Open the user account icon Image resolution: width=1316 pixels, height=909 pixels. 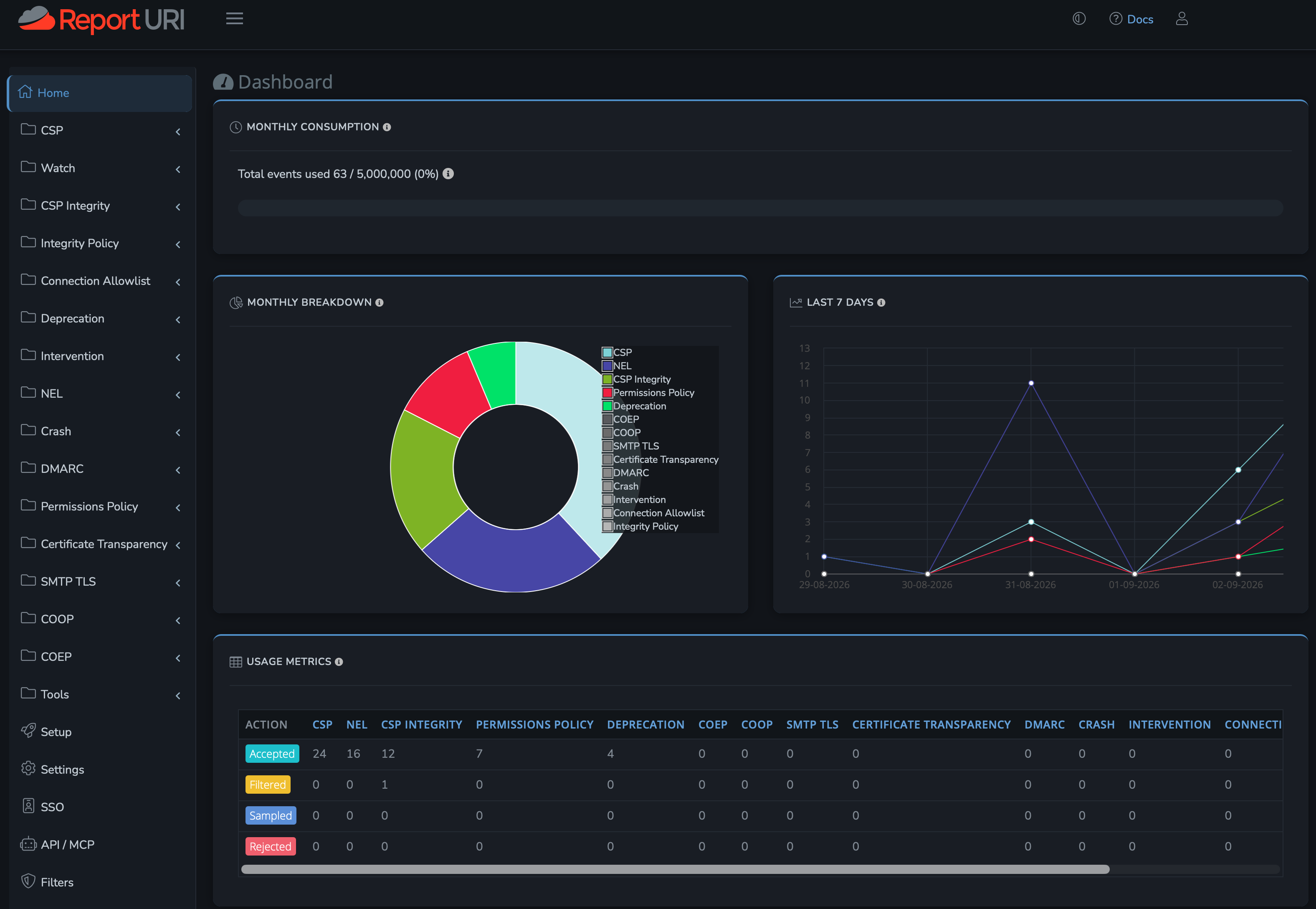[1182, 19]
